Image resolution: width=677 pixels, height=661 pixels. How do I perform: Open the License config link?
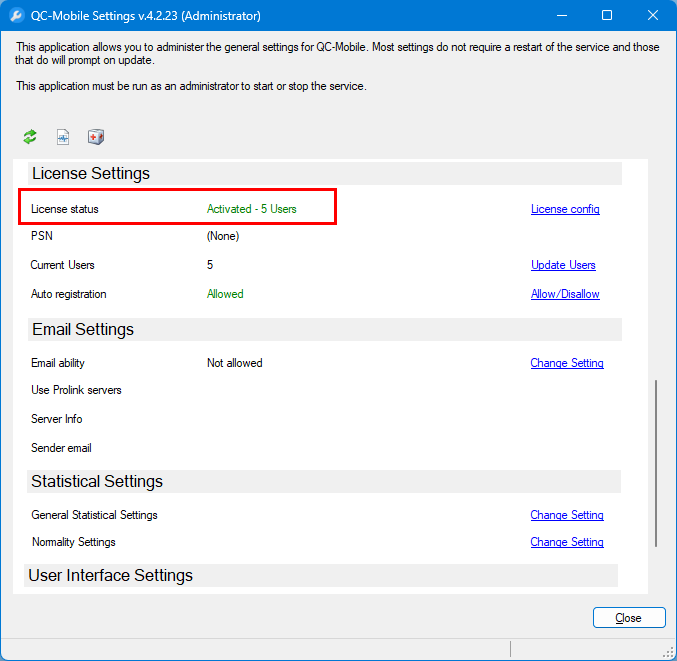pyautogui.click(x=565, y=209)
